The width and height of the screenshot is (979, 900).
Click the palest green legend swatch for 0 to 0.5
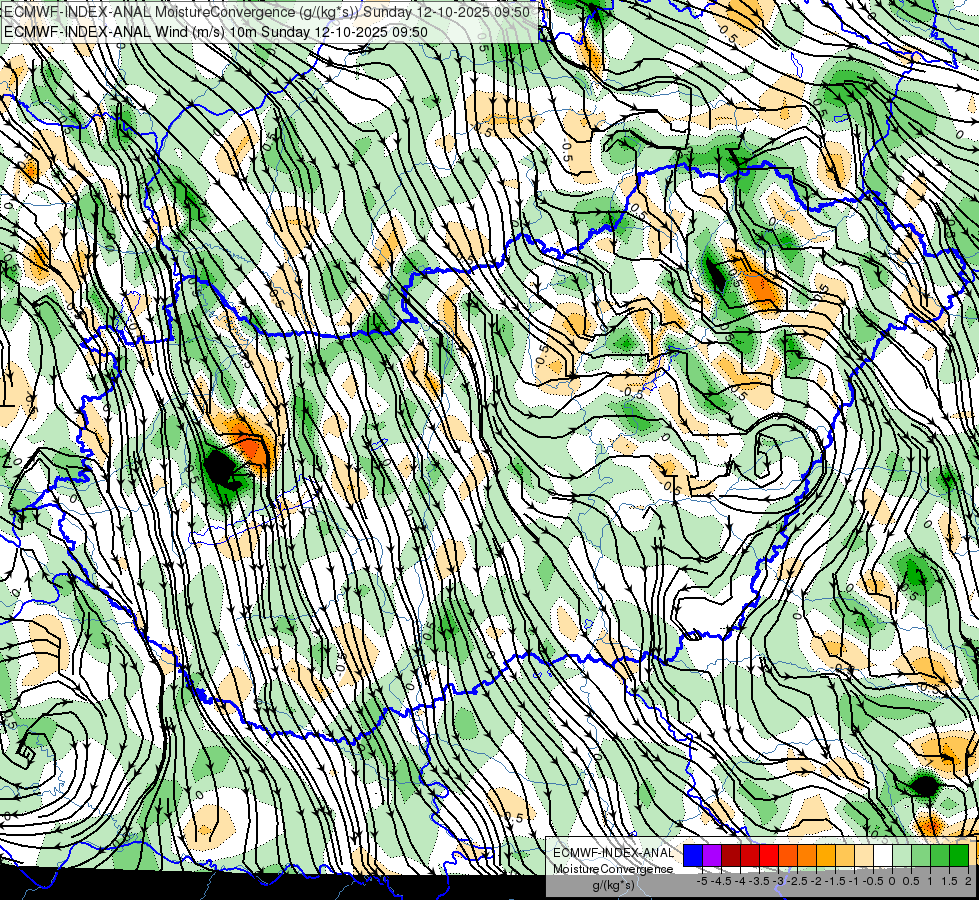point(902,856)
